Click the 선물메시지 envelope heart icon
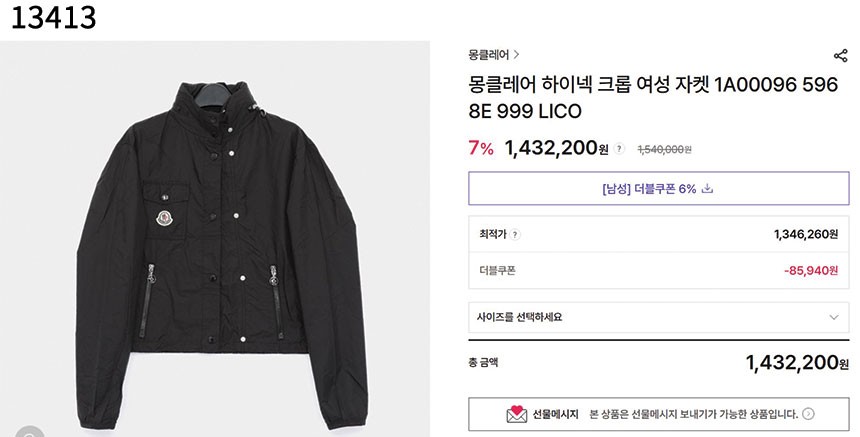Image resolution: width=860 pixels, height=437 pixels. pyautogui.click(x=516, y=414)
